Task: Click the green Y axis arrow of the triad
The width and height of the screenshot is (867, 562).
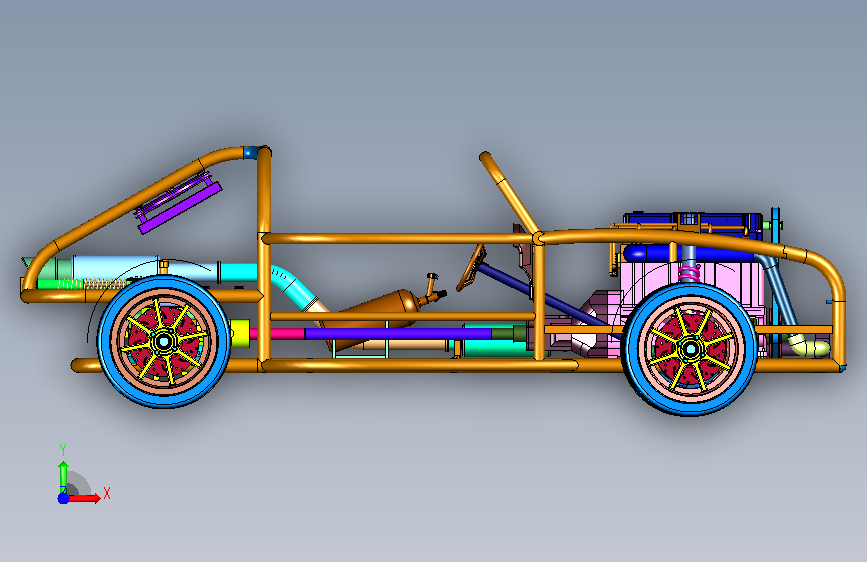Action: coord(63,476)
